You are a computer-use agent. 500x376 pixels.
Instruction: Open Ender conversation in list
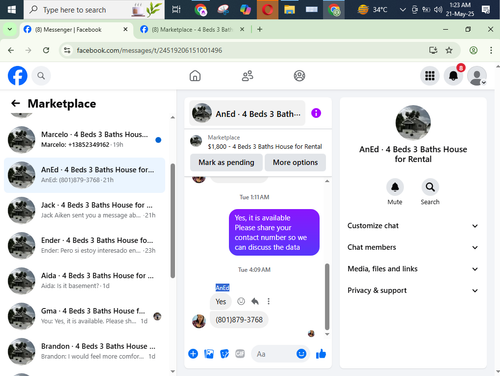click(x=84, y=246)
